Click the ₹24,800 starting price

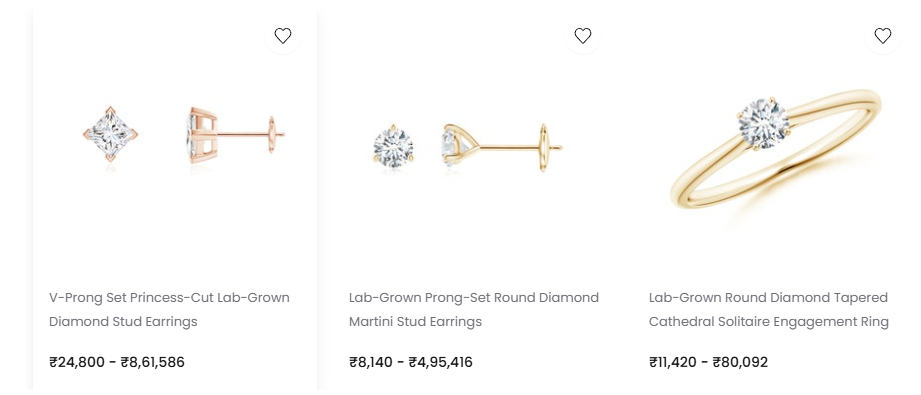[77, 362]
